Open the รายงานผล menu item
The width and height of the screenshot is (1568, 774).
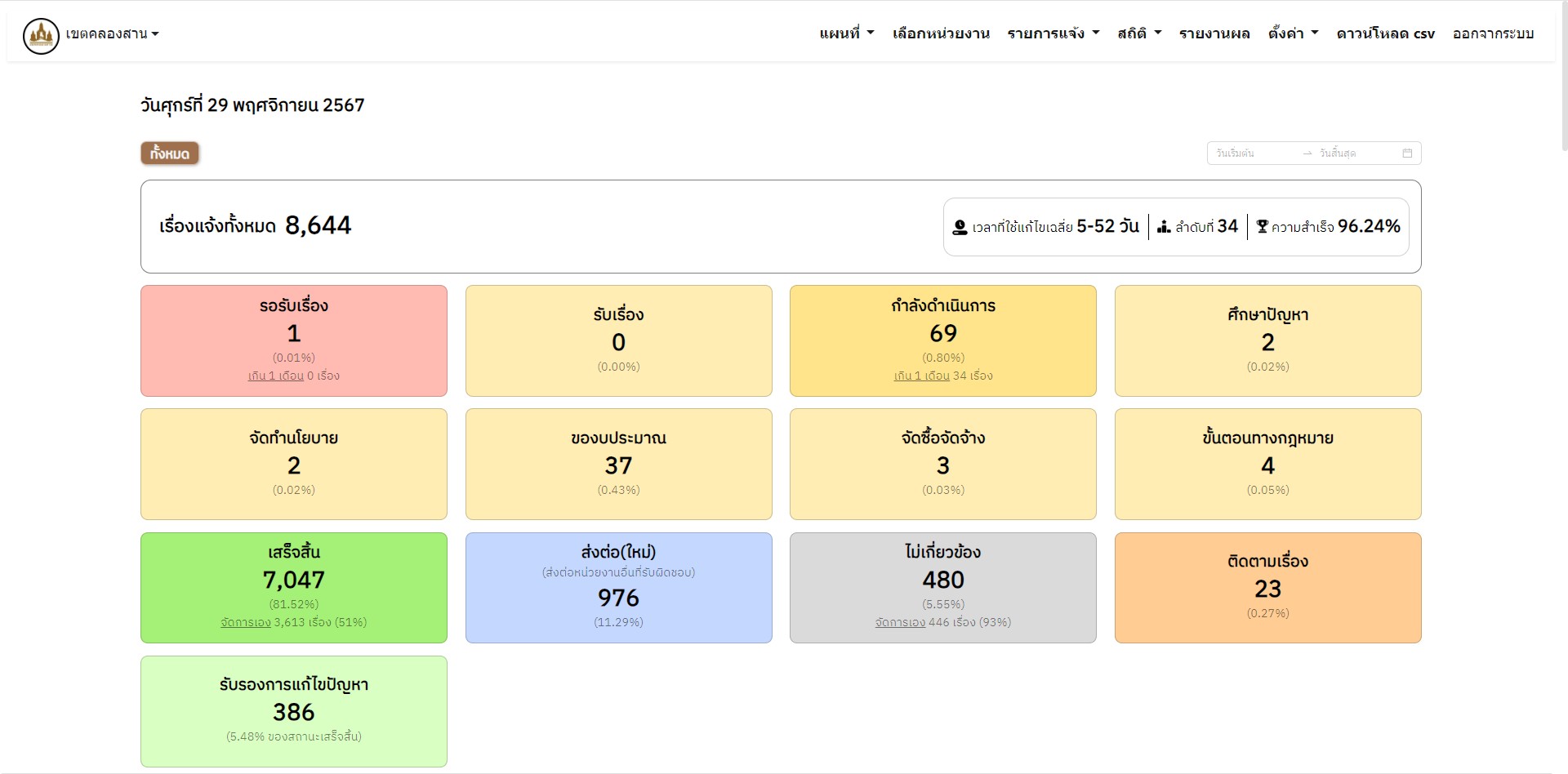pyautogui.click(x=1214, y=33)
